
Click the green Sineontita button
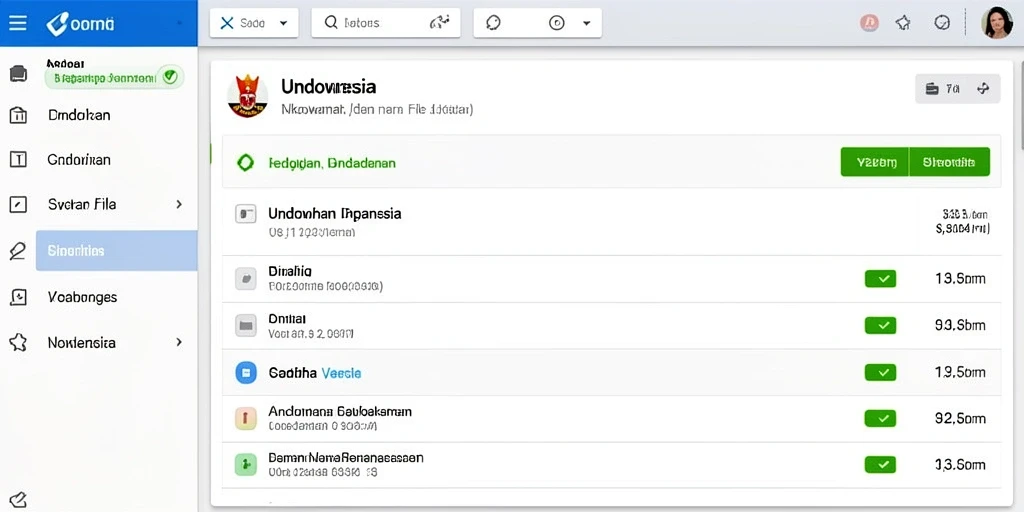point(949,162)
